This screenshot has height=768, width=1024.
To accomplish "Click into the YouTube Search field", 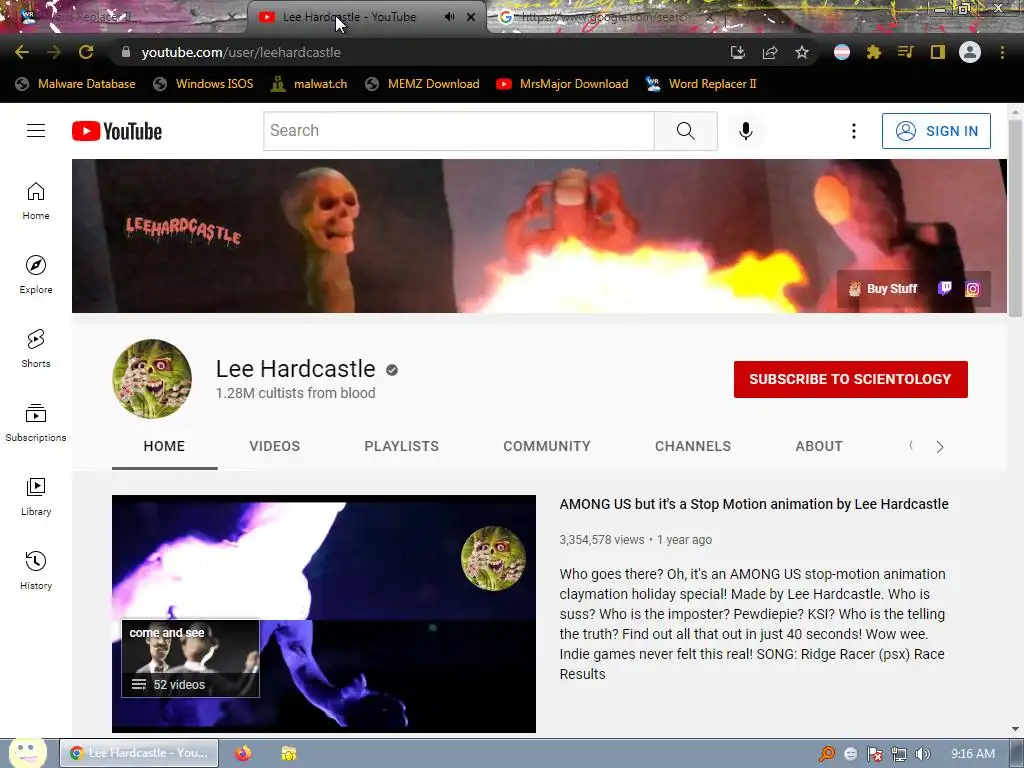I will [x=459, y=131].
